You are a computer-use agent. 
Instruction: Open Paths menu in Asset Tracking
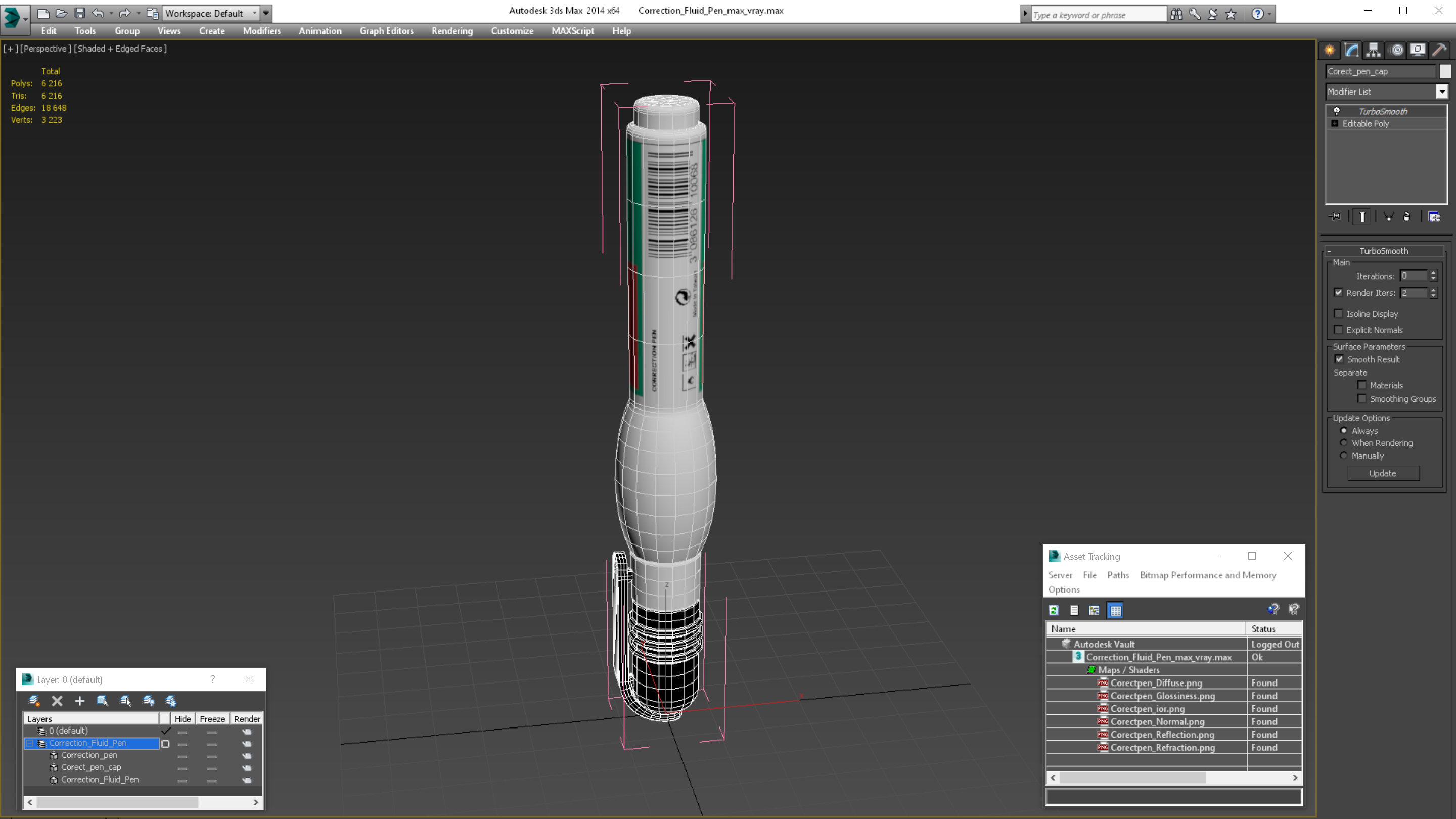1118,575
